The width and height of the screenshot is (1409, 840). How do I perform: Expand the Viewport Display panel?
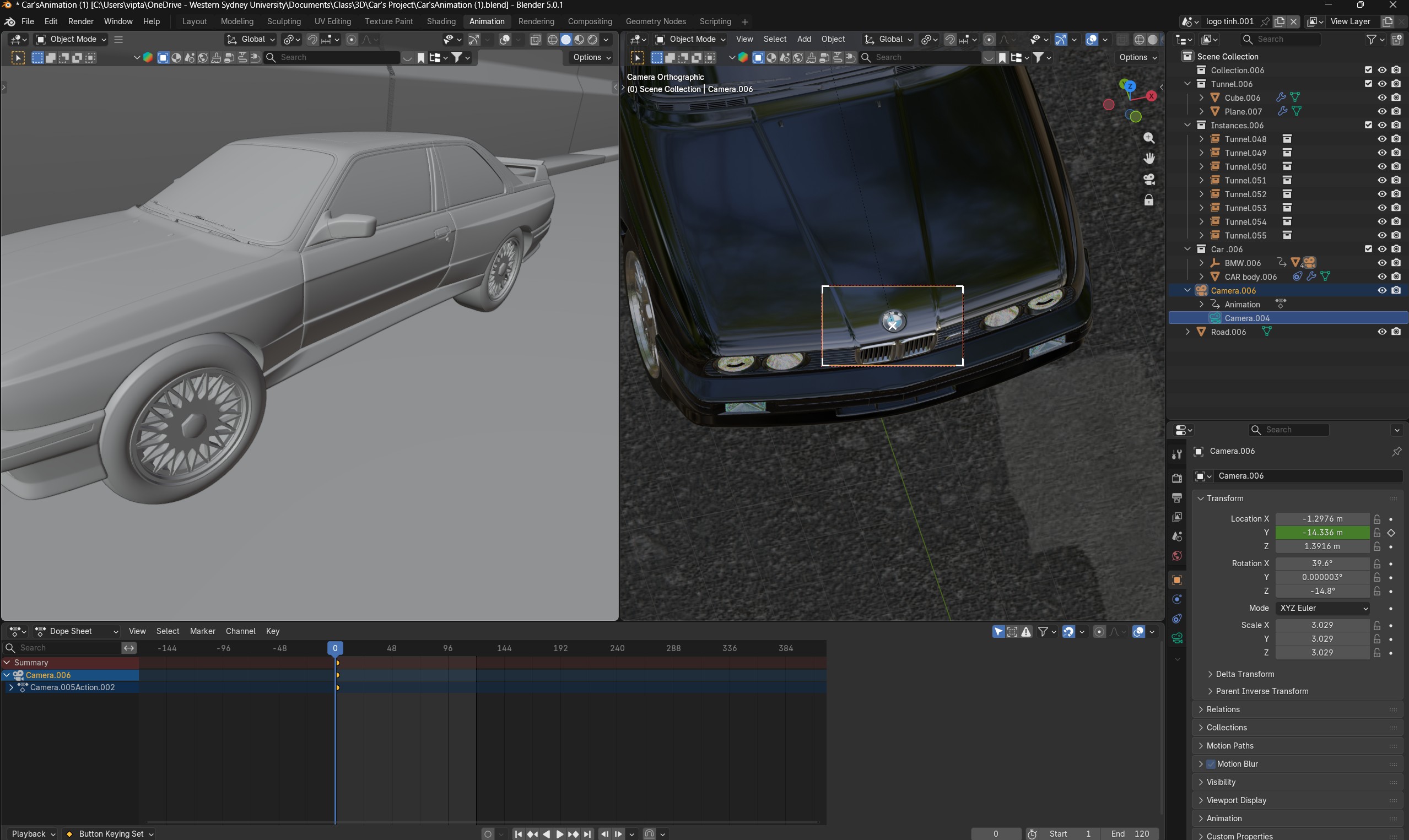pos(1236,801)
